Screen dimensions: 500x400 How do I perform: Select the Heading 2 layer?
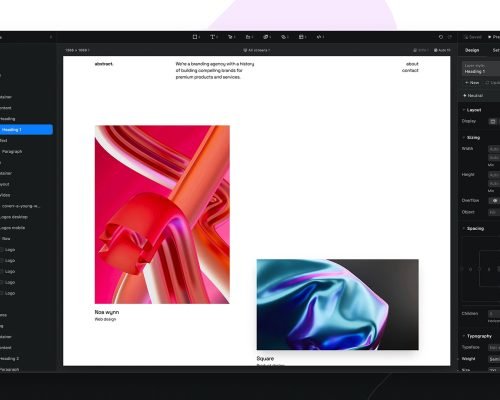tap(10, 359)
